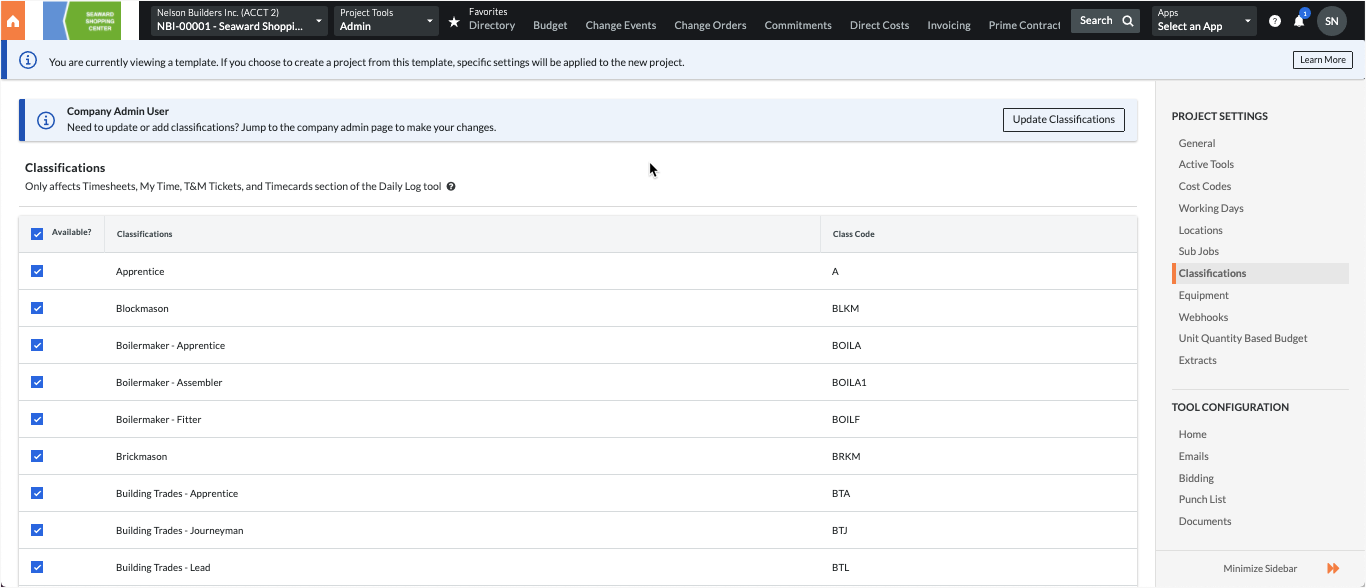Open the Direct Costs tool

[880, 26]
